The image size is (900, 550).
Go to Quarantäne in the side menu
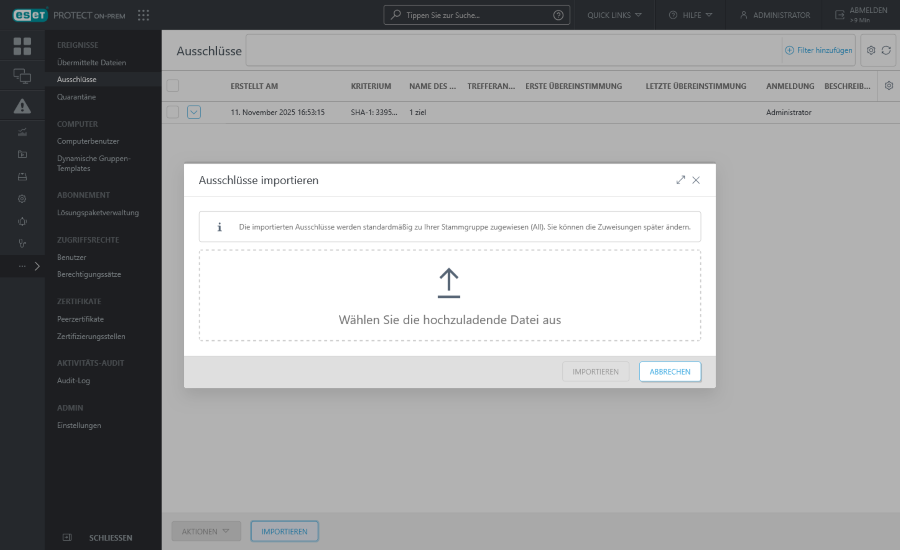point(77,97)
